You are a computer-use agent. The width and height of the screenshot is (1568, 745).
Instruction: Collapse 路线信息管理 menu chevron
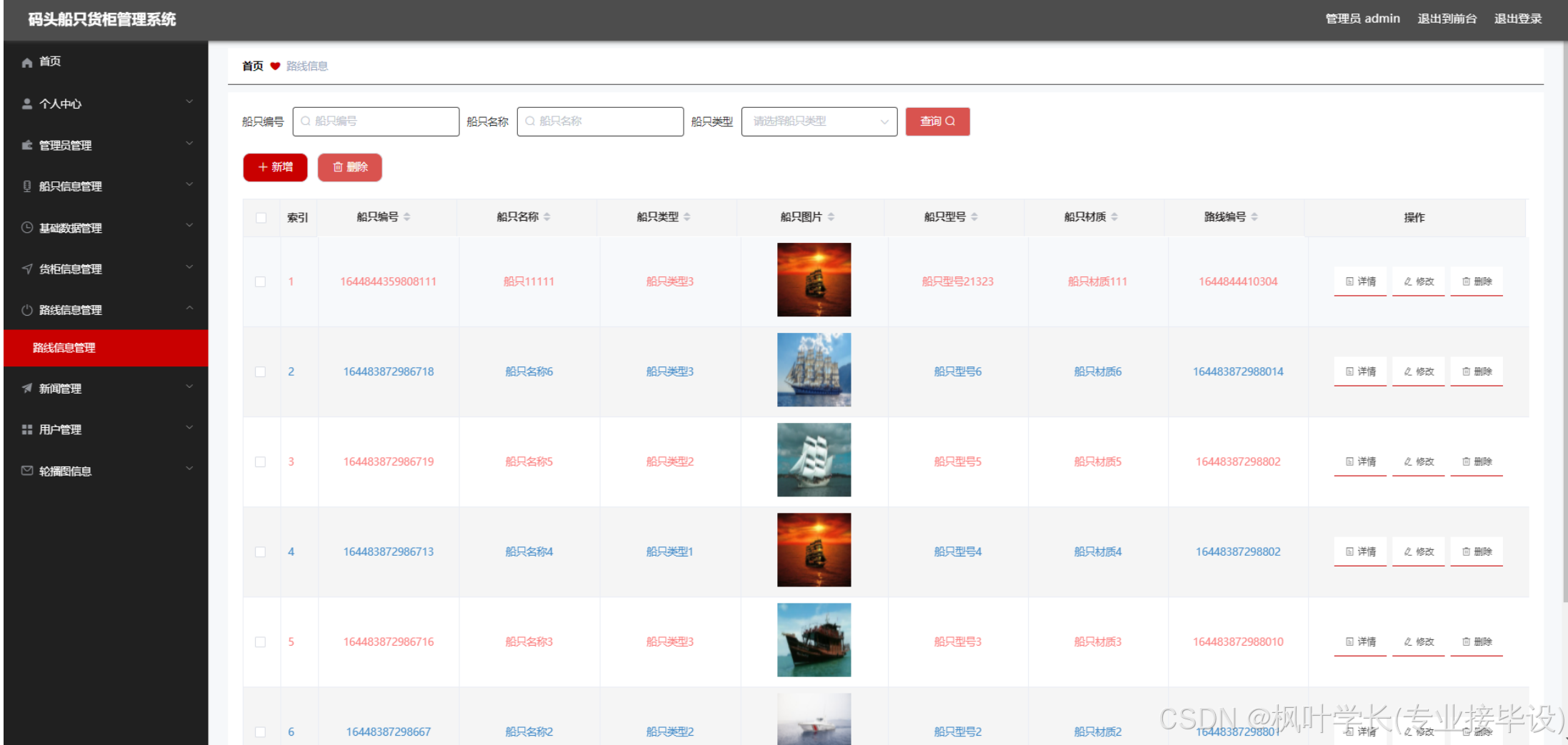click(189, 308)
